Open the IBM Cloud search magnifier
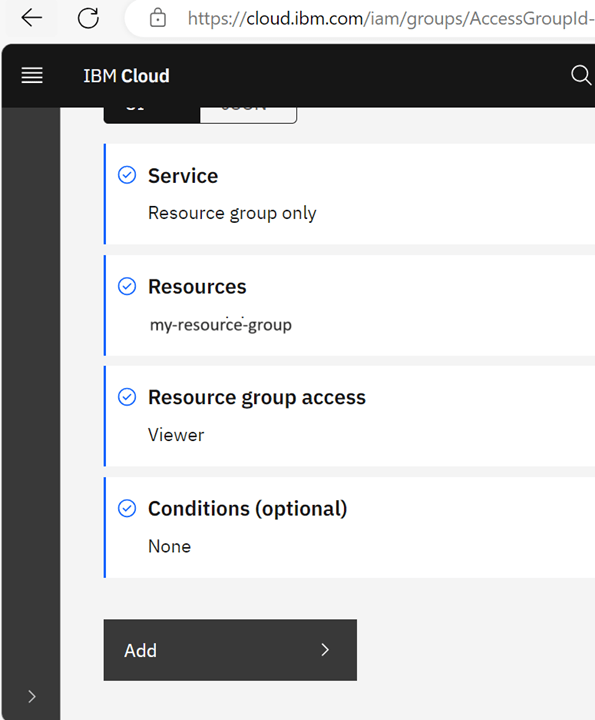 click(x=581, y=75)
